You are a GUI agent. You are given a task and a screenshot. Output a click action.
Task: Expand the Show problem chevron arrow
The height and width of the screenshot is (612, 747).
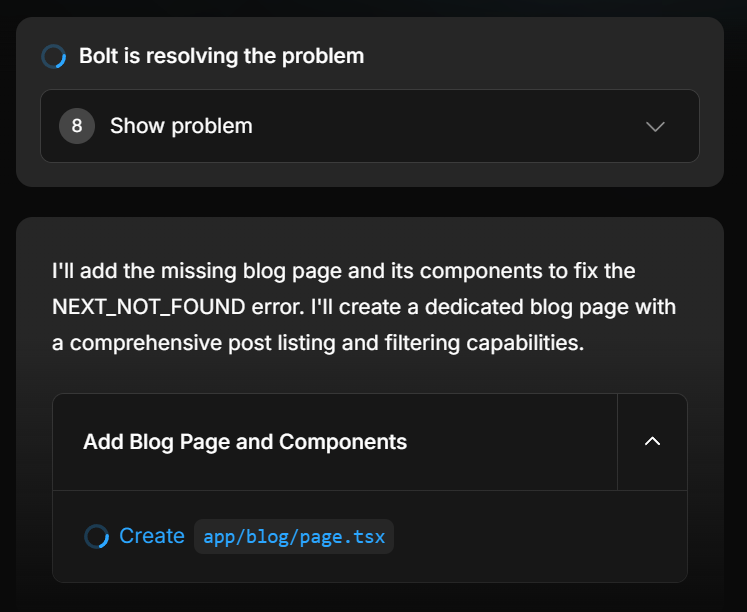[x=655, y=126]
